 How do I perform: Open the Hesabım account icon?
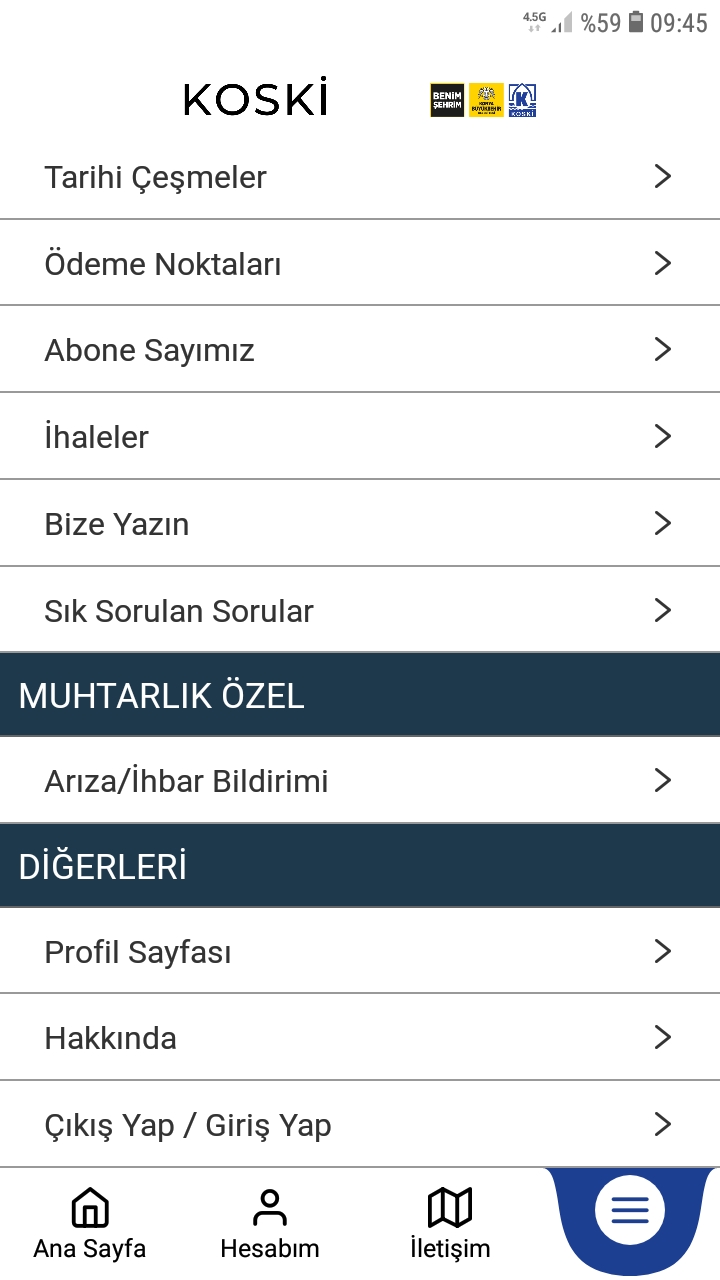pyautogui.click(x=270, y=1208)
